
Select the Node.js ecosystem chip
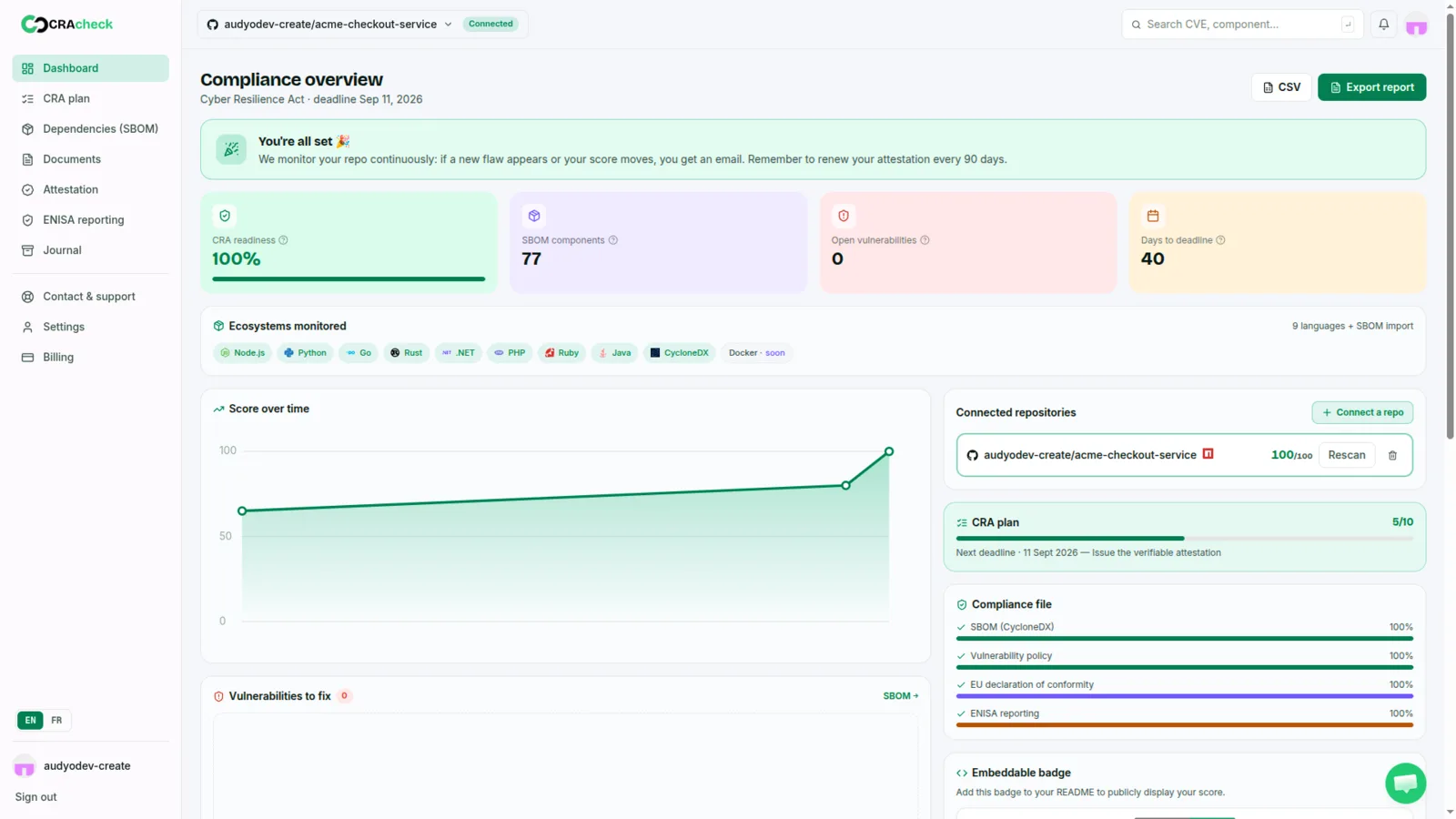pyautogui.click(x=243, y=353)
